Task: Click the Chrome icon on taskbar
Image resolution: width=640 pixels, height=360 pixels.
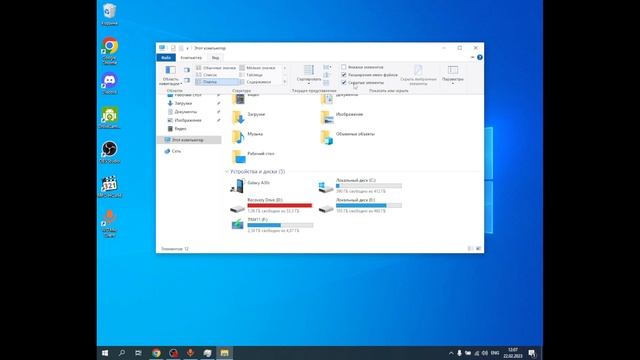Action: coord(156,353)
